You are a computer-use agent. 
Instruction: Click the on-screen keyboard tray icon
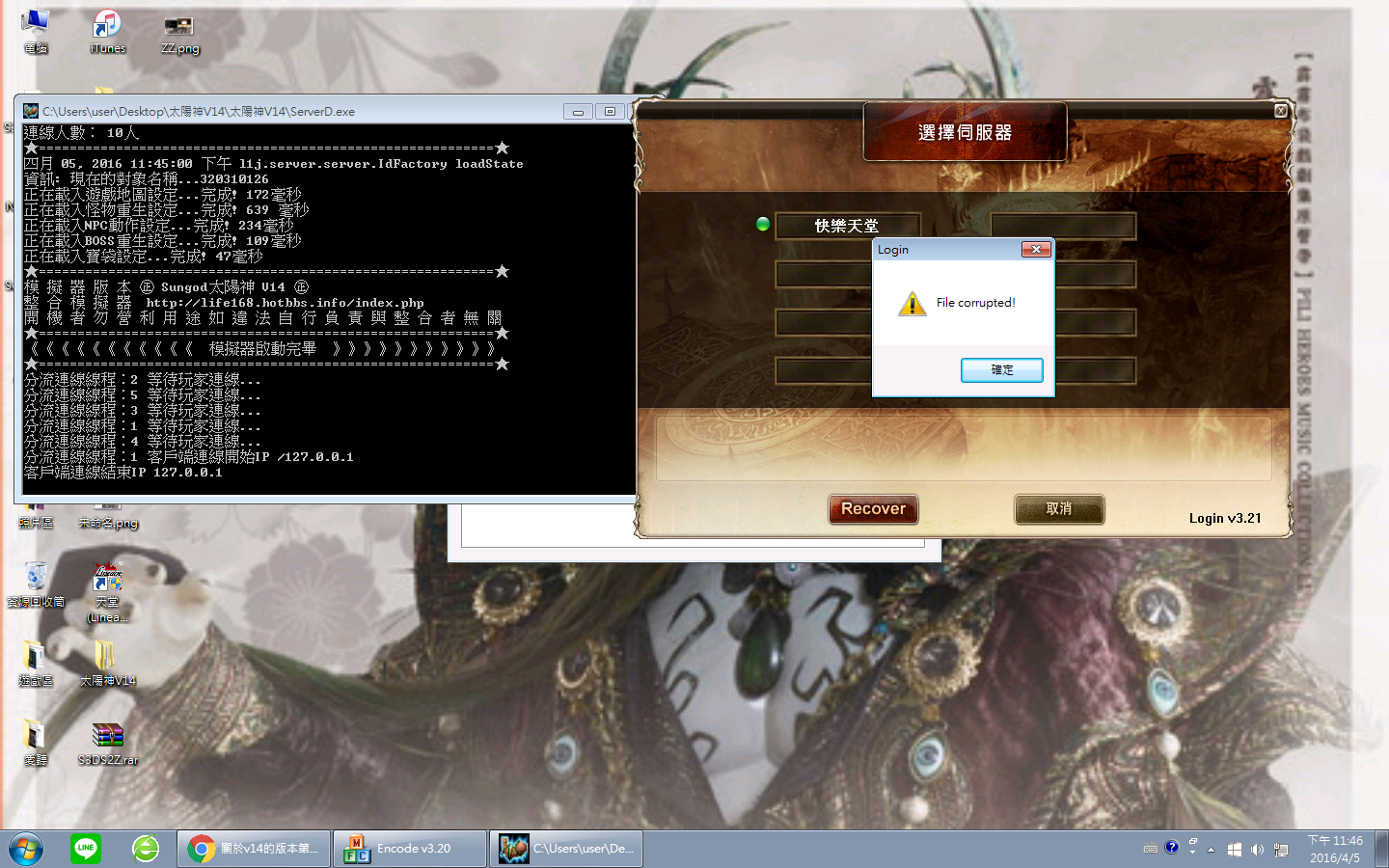(x=1151, y=849)
